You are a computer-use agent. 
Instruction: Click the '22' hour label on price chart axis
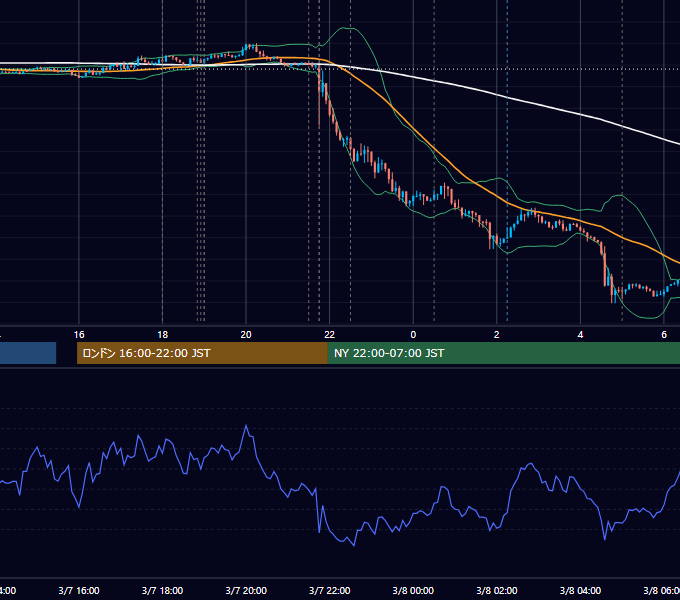pos(330,334)
